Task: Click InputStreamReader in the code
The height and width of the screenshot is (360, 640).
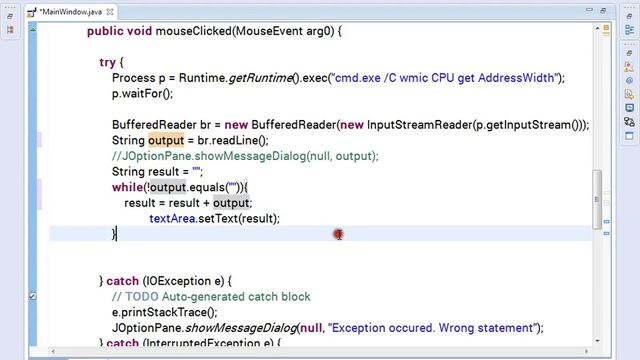Action: click(x=420, y=125)
